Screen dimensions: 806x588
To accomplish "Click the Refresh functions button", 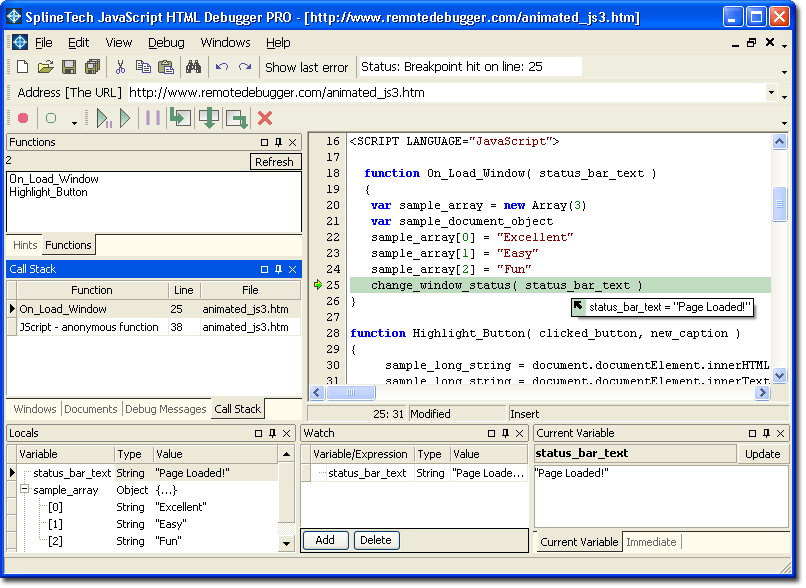I will pyautogui.click(x=274, y=162).
